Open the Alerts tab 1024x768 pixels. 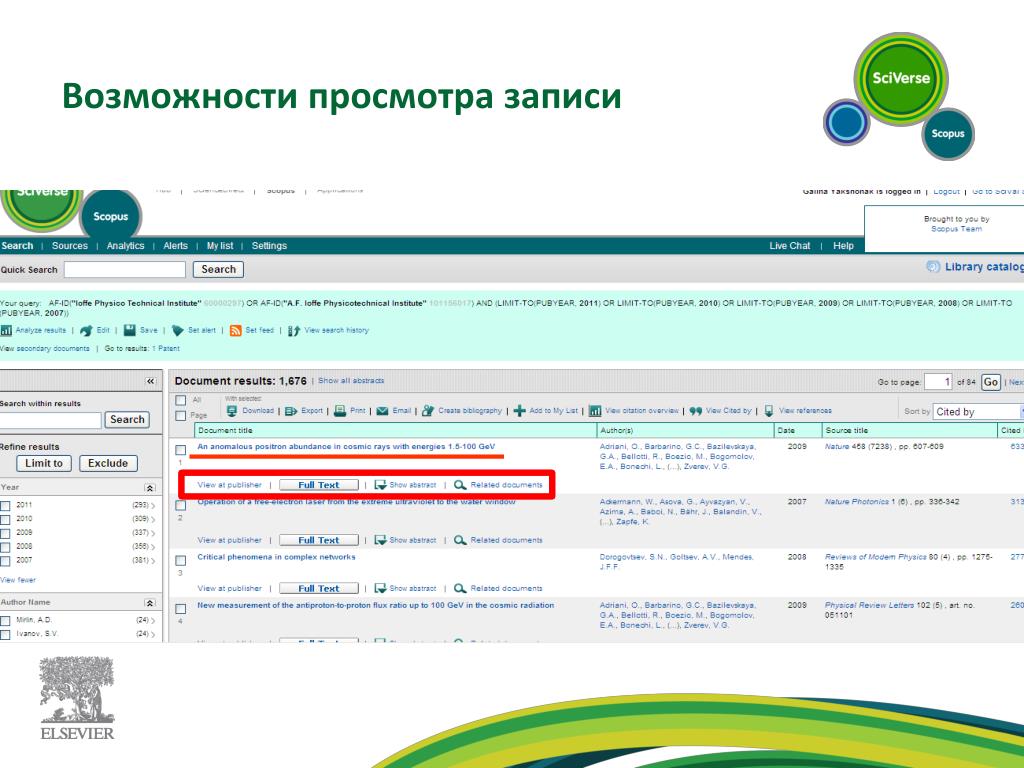pyautogui.click(x=175, y=246)
